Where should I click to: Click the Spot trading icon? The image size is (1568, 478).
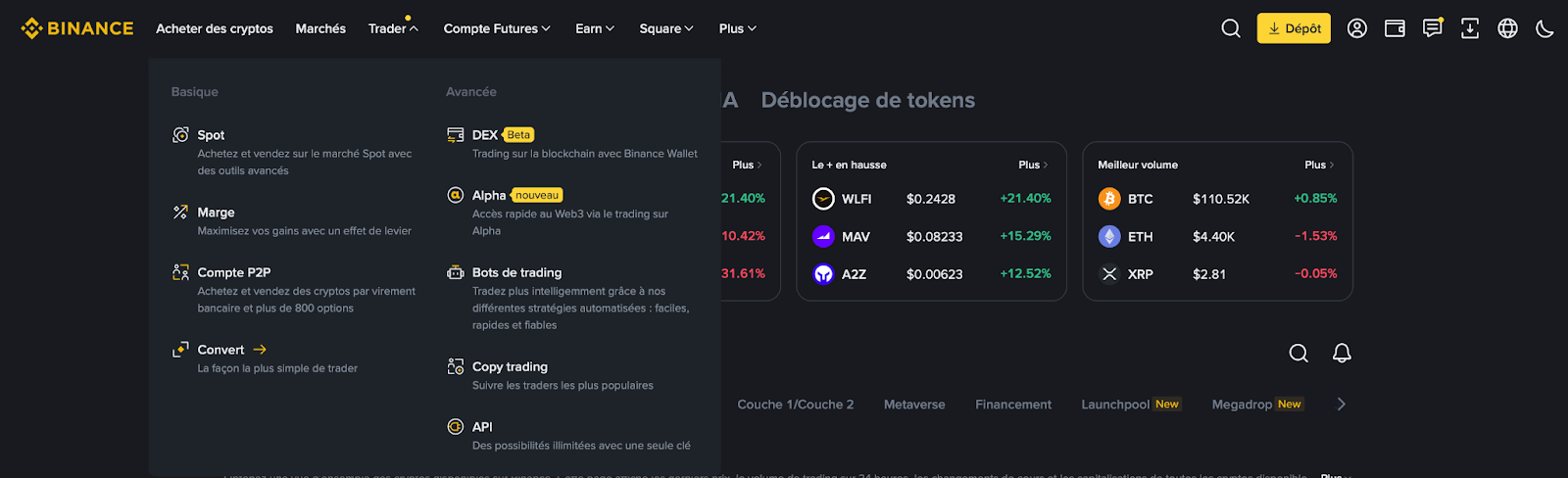point(180,135)
